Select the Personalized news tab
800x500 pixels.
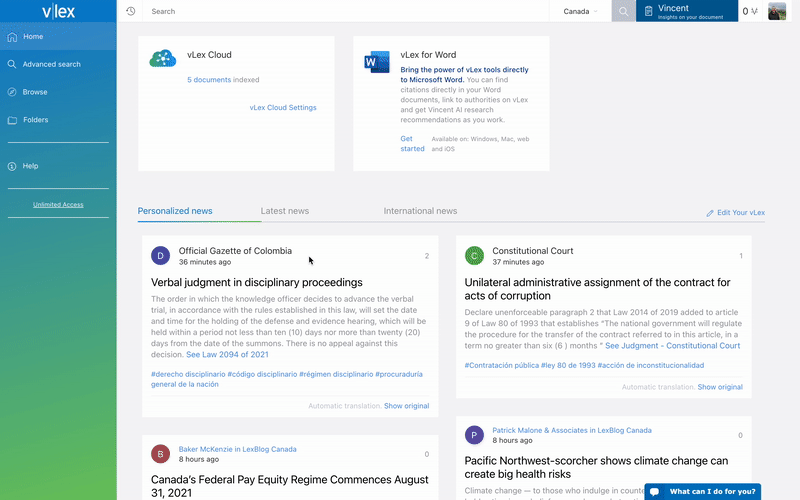tap(175, 211)
